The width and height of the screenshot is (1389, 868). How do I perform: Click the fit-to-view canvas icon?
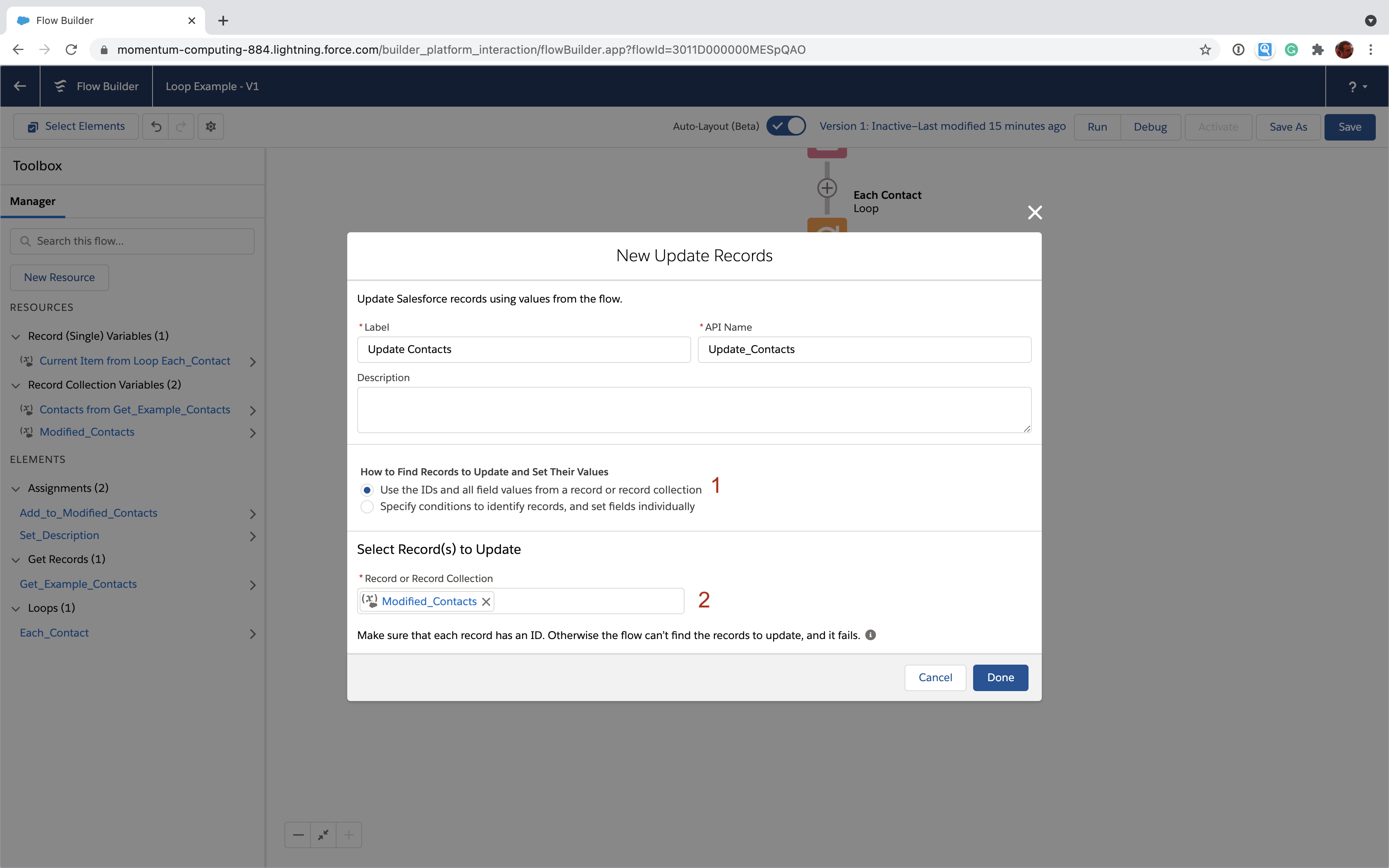[323, 835]
